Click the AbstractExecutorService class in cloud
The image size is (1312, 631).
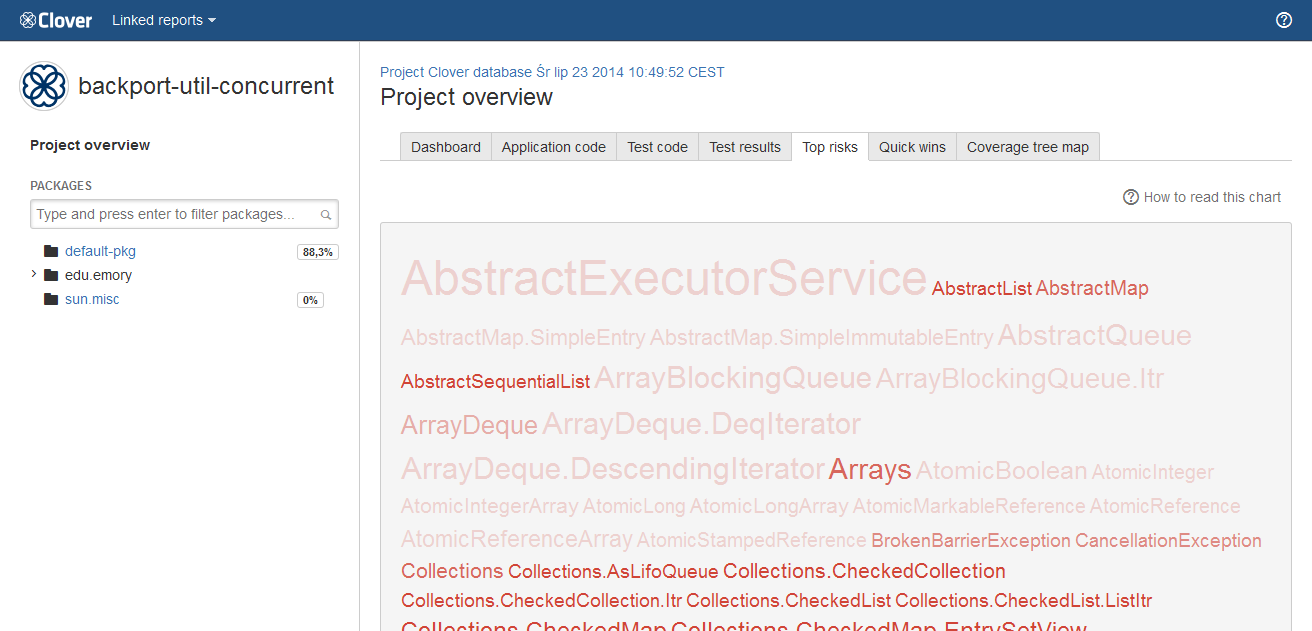[x=663, y=279]
